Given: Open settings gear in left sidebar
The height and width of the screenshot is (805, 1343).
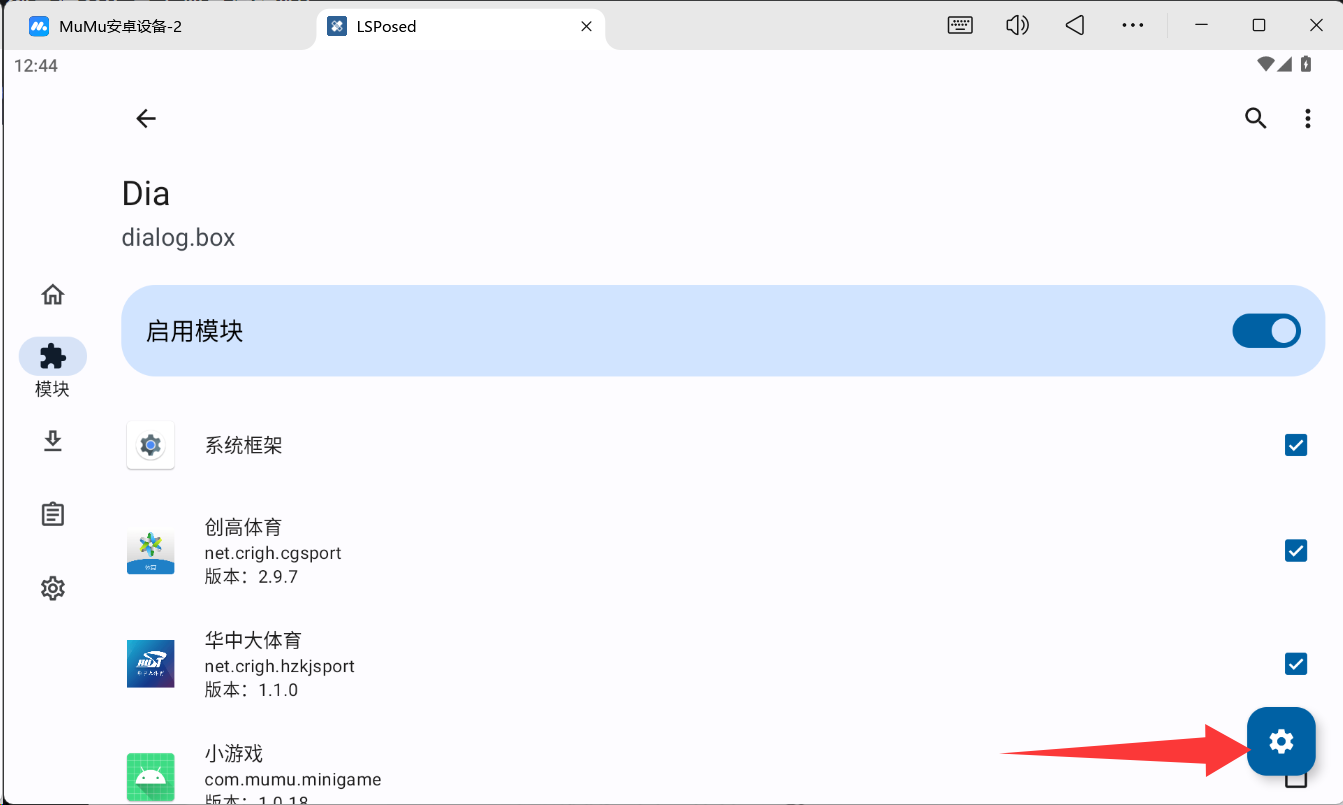Looking at the screenshot, I should pos(53,588).
